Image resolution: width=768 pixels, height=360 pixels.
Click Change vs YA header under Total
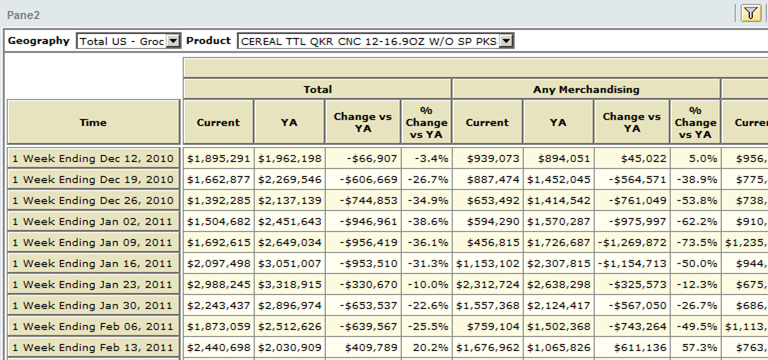[362, 122]
